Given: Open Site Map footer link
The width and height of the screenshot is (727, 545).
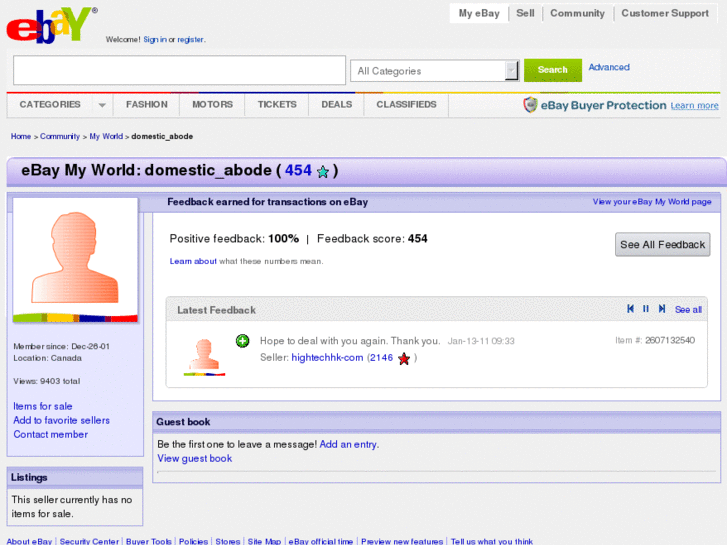Looking at the screenshot, I should [x=264, y=541].
